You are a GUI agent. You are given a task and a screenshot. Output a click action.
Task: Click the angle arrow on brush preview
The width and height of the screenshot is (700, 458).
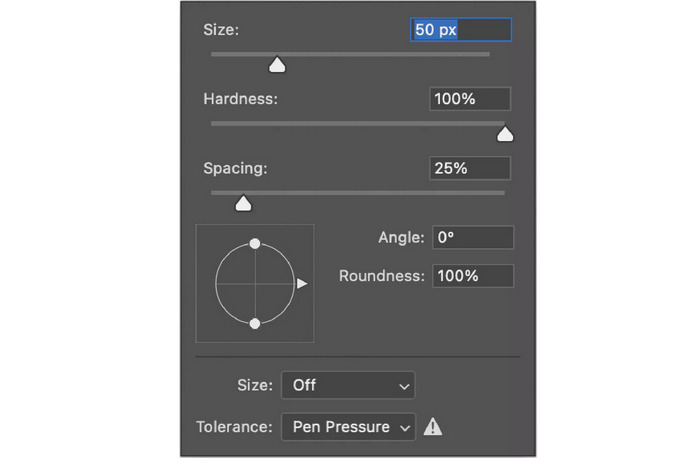click(302, 284)
